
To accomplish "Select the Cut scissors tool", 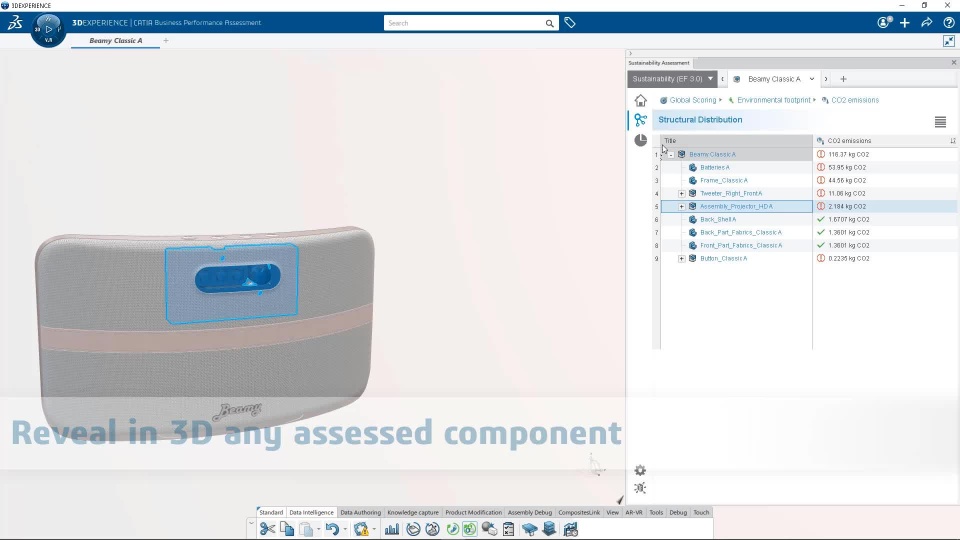I will pyautogui.click(x=267, y=529).
